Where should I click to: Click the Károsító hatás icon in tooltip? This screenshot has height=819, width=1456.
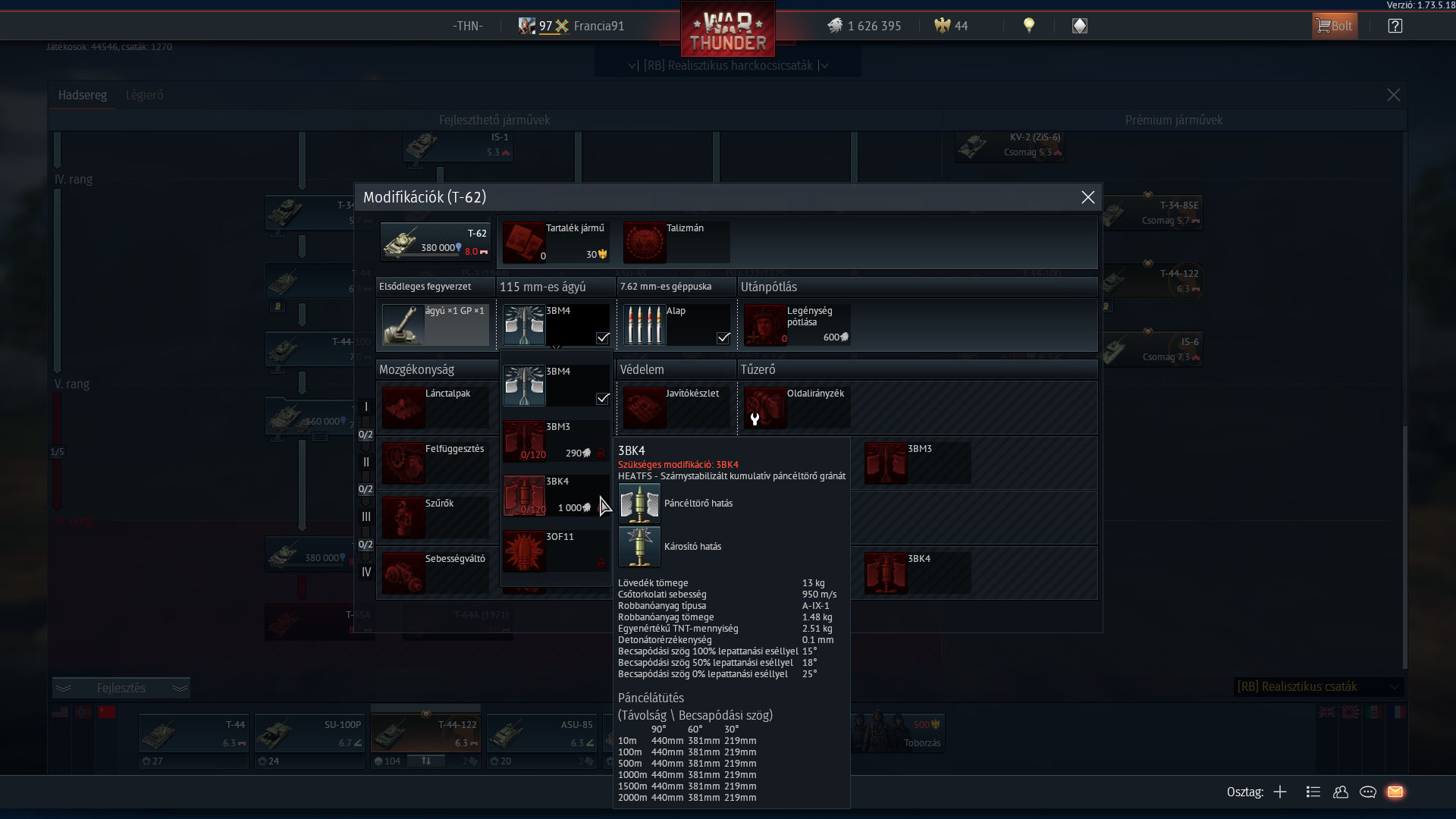pos(639,547)
